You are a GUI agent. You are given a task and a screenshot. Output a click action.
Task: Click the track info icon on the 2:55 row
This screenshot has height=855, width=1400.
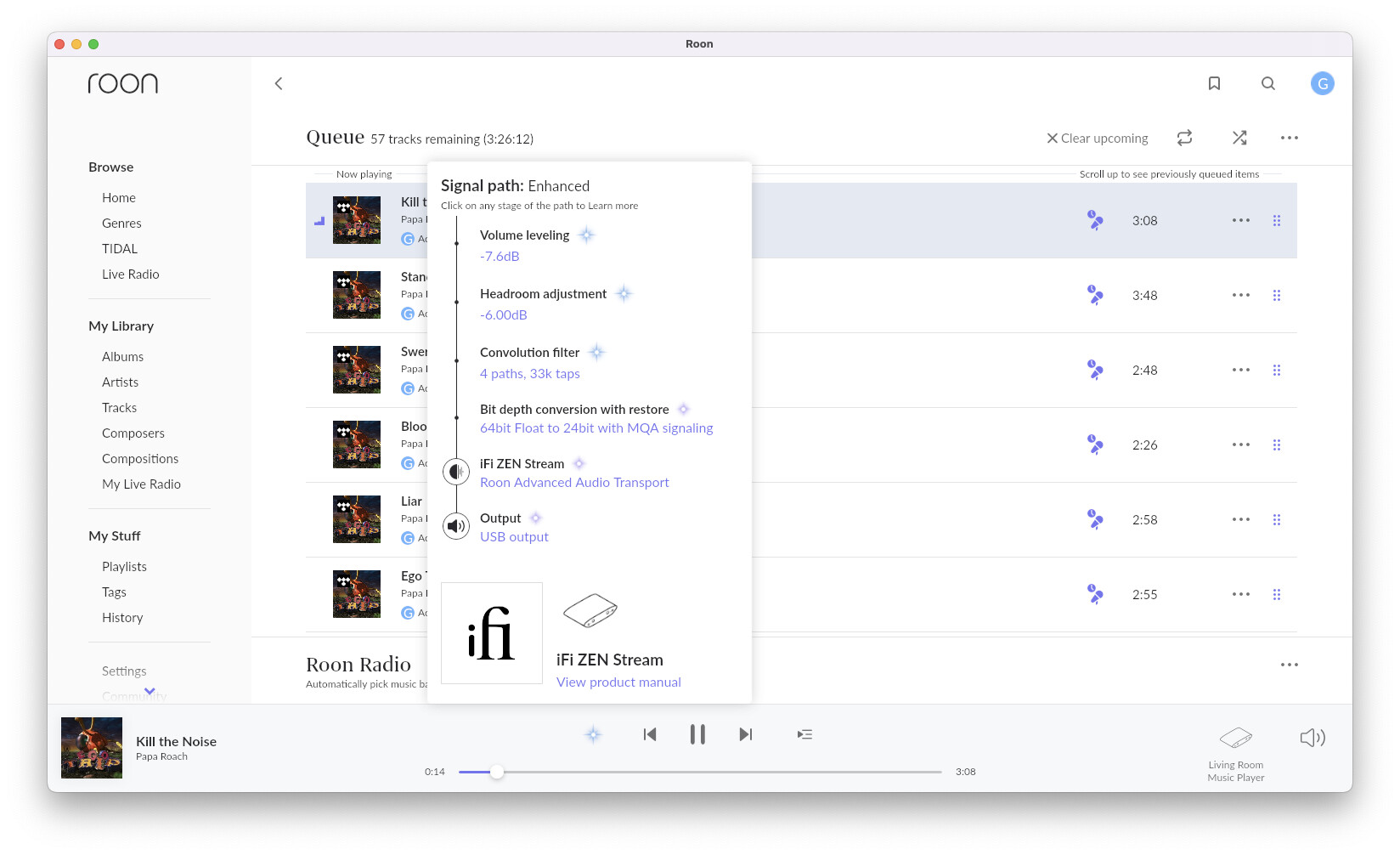pos(1095,594)
